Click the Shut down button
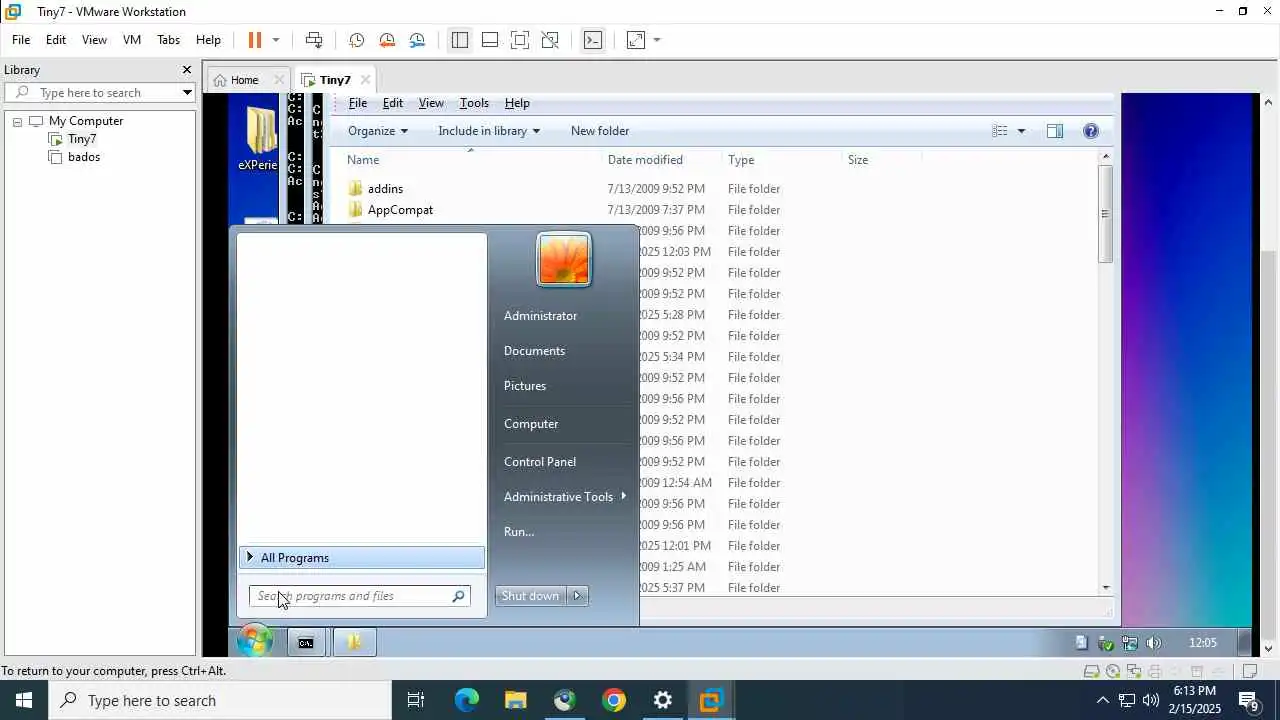The image size is (1280, 720). tap(530, 596)
